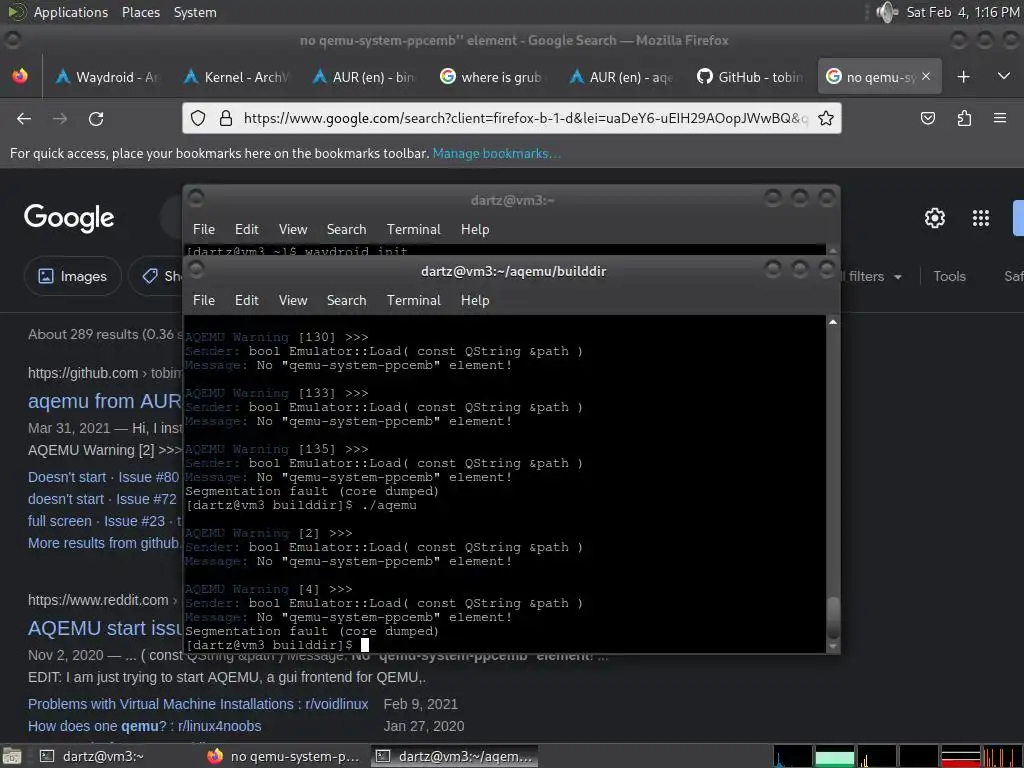Switch to the 'where is grub' tab
The height and width of the screenshot is (768, 1024).
coord(493,76)
